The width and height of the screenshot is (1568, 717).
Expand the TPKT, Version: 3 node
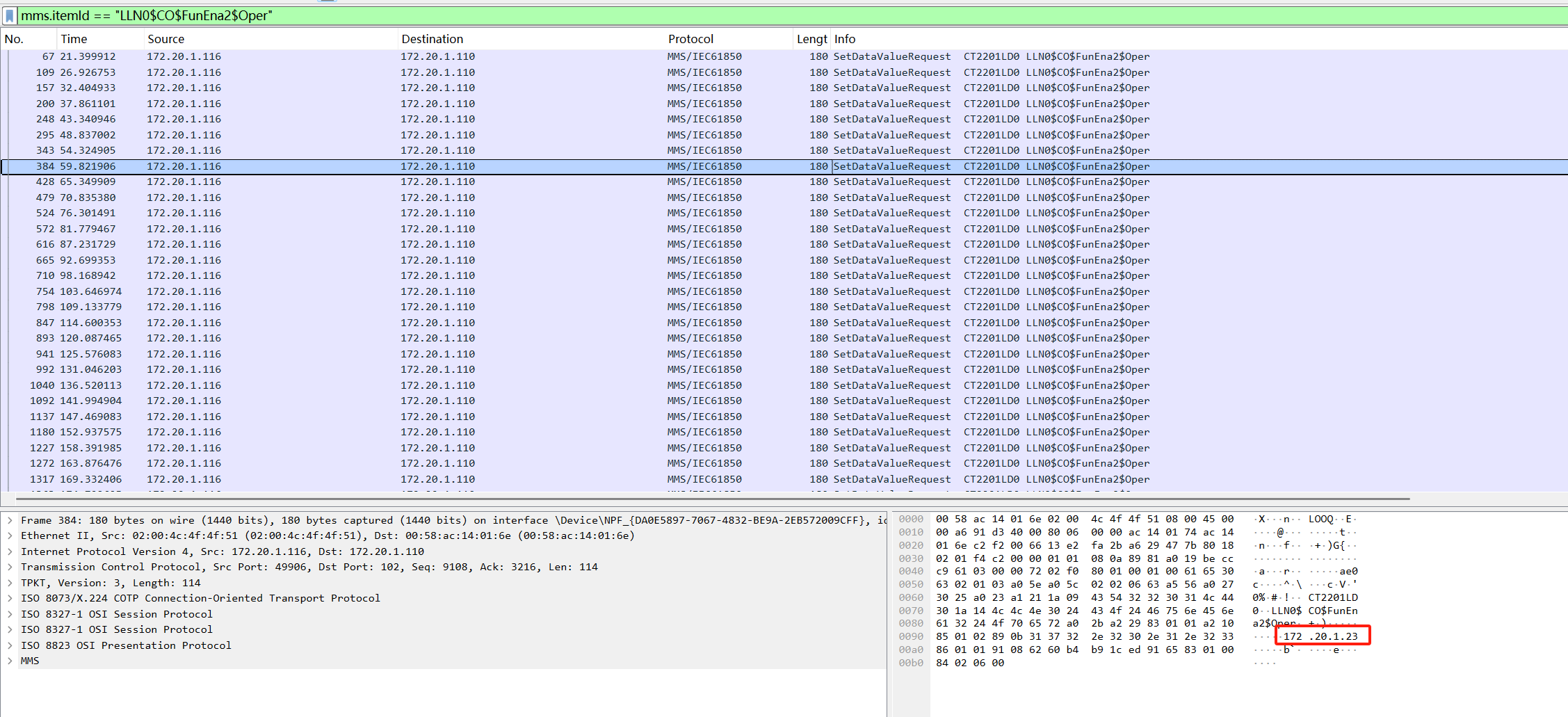point(10,583)
